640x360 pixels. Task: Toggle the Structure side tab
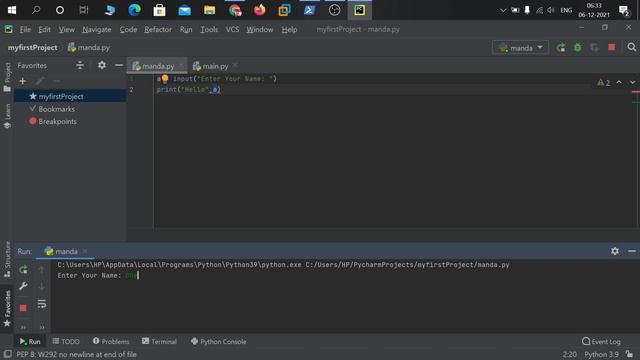point(7,260)
